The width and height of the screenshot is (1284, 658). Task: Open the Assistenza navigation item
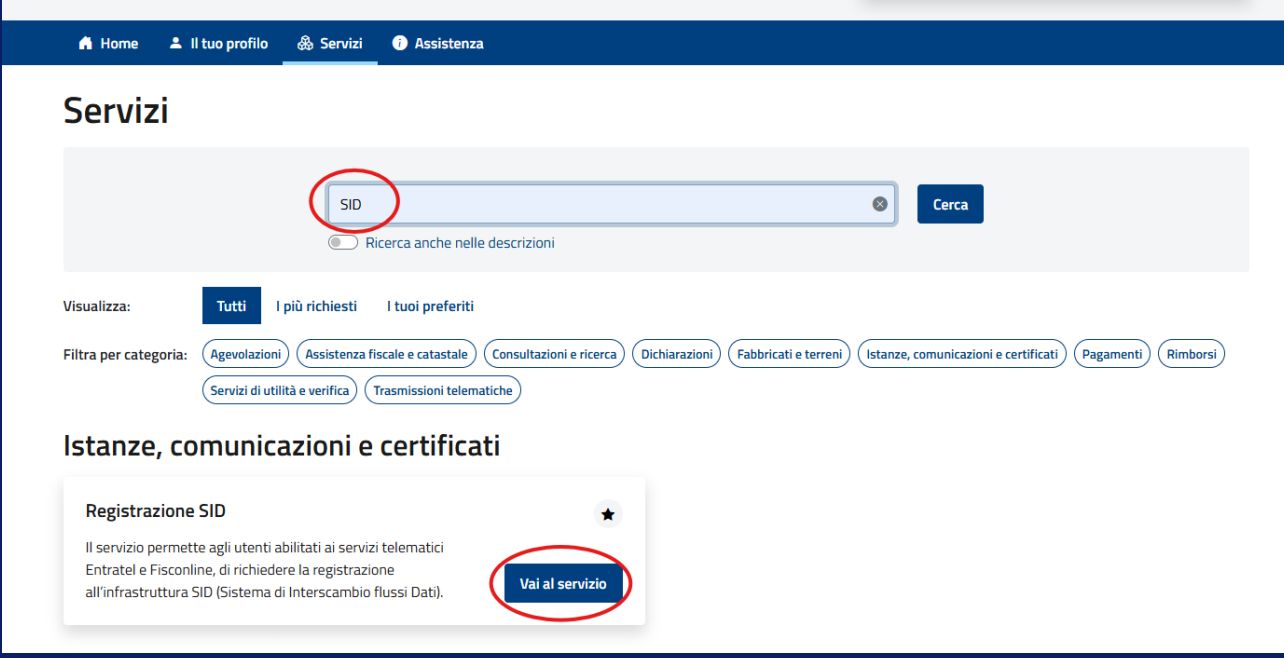coord(438,44)
